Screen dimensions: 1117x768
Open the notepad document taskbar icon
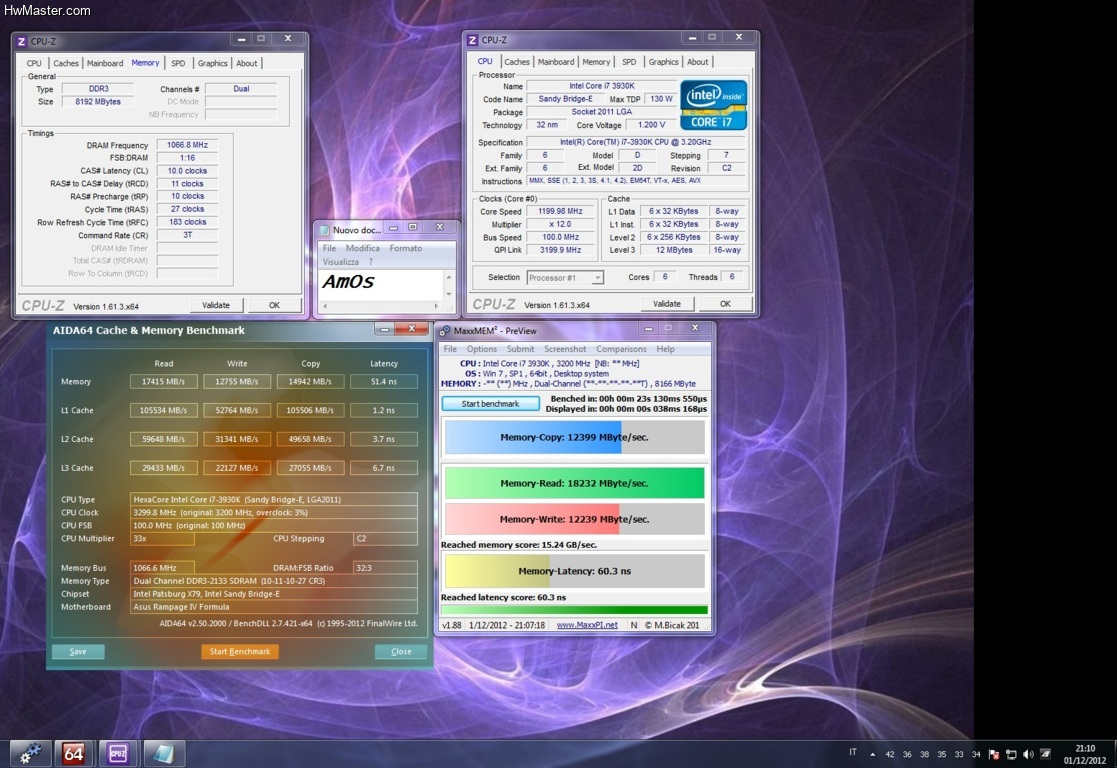click(x=163, y=753)
